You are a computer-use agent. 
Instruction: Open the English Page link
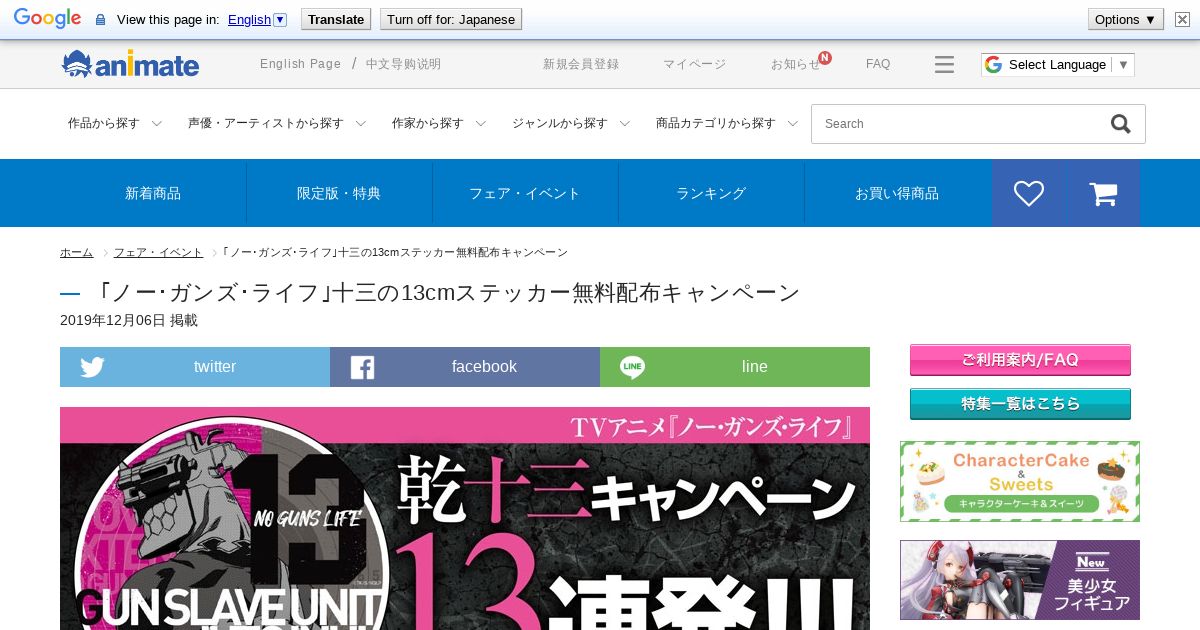300,64
